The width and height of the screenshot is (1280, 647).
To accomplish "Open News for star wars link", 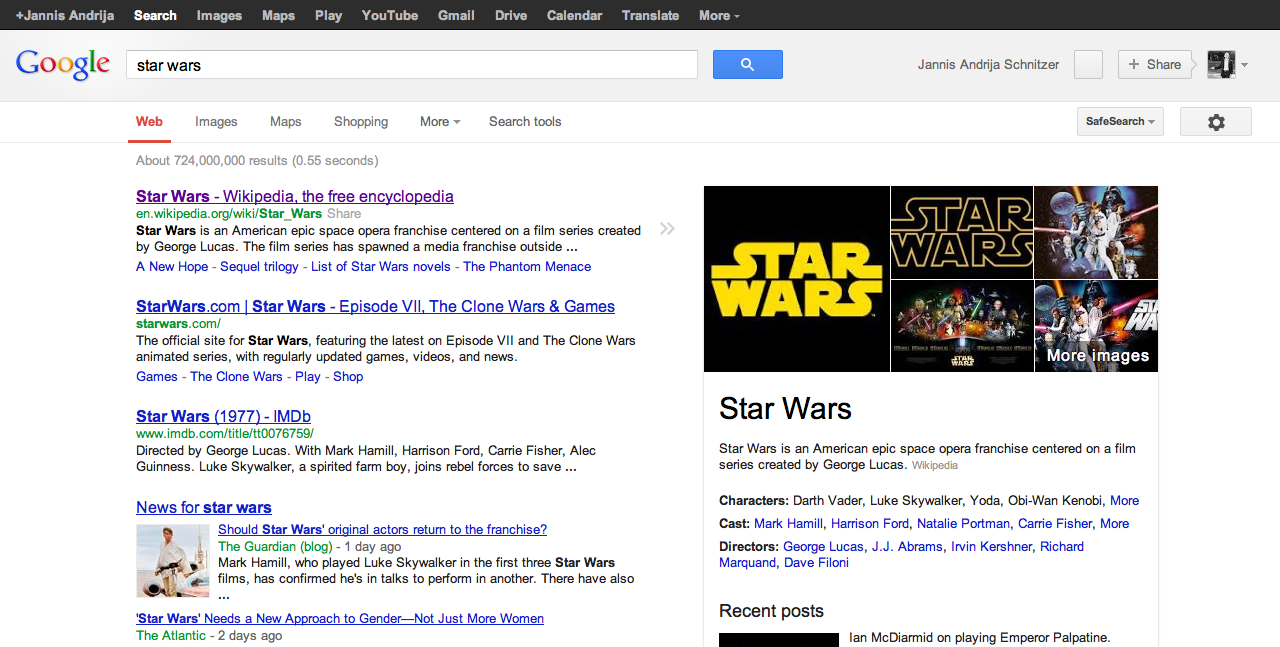I will 204,507.
